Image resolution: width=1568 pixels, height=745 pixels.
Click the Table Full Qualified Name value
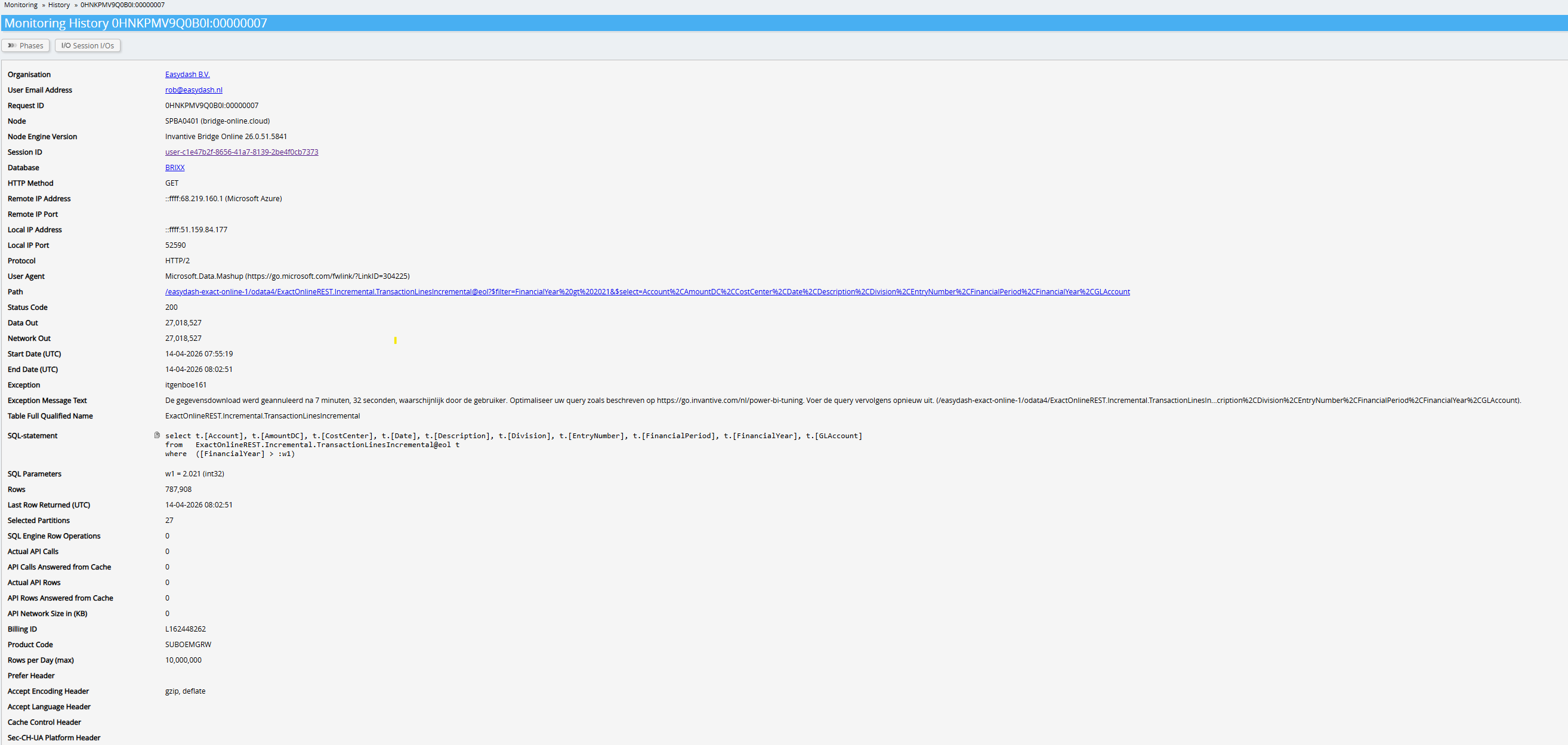coord(263,416)
